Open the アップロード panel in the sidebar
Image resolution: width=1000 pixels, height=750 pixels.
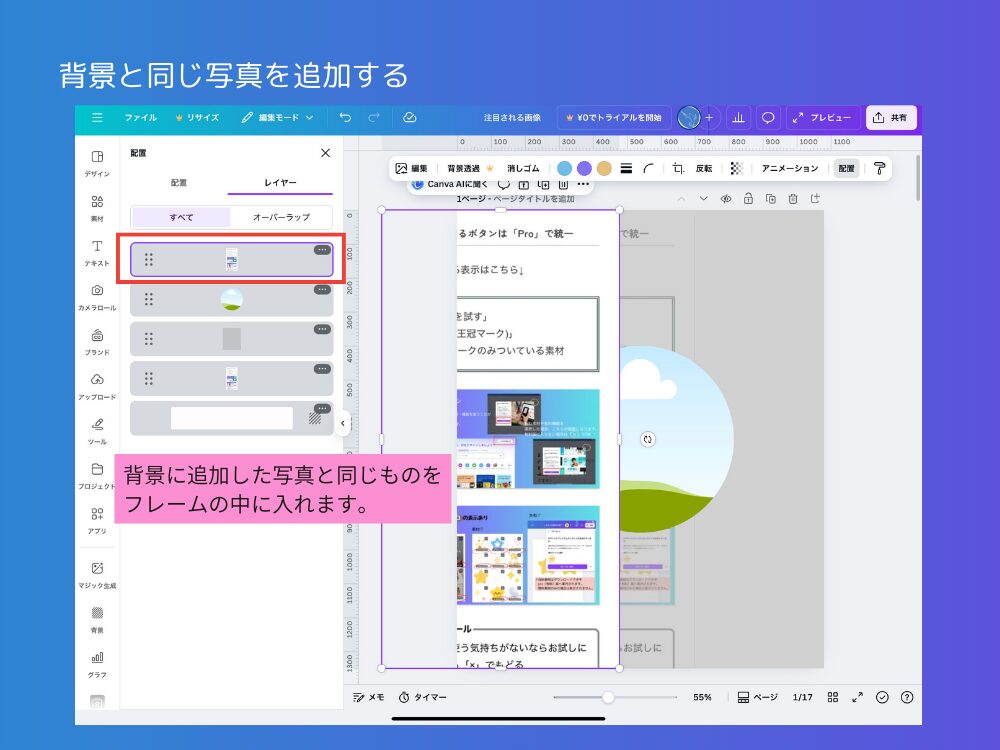coord(96,385)
